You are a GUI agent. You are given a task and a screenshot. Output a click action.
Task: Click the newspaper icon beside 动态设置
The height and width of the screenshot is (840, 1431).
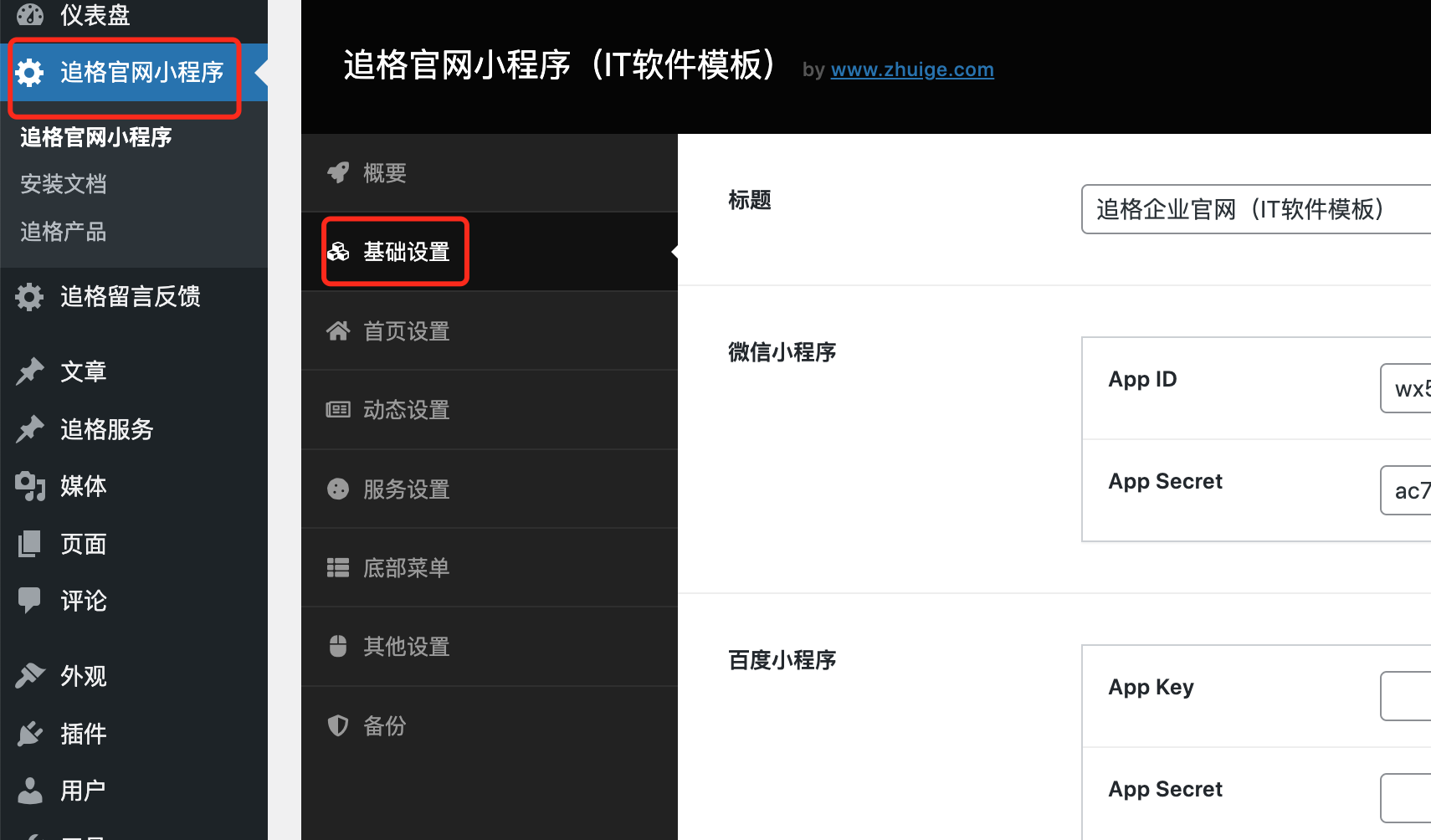coord(338,410)
